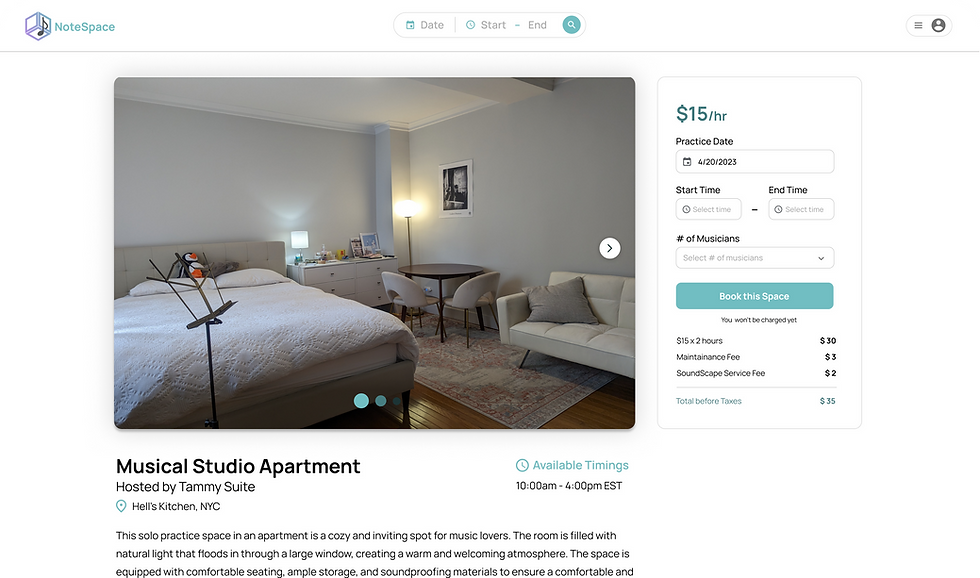Click the calendar icon beside Date
Screen dimensions: 980x578
[x=410, y=25]
